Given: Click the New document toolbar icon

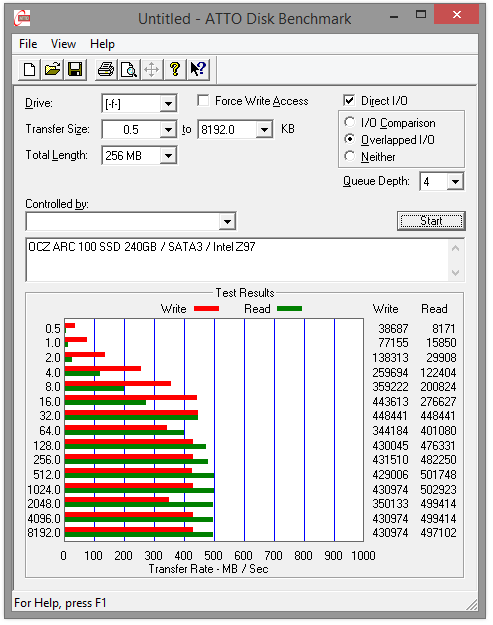Looking at the screenshot, I should coord(29,69).
